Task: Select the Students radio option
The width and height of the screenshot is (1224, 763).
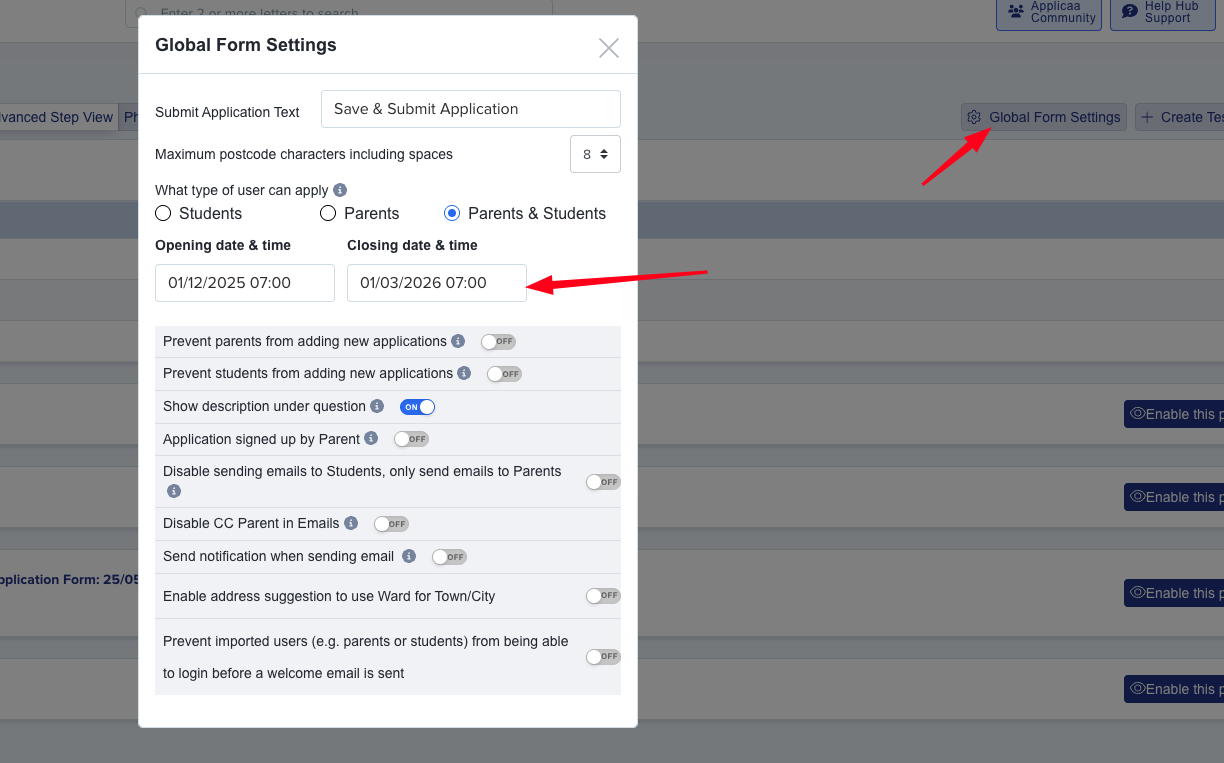Action: (x=164, y=213)
